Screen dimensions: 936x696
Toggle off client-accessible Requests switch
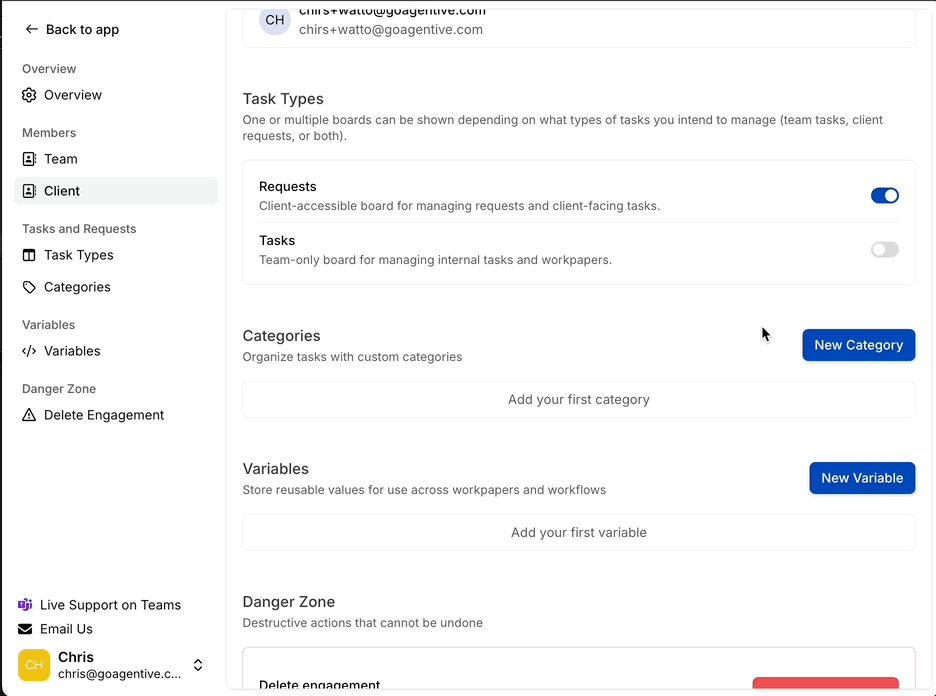pyautogui.click(x=884, y=195)
